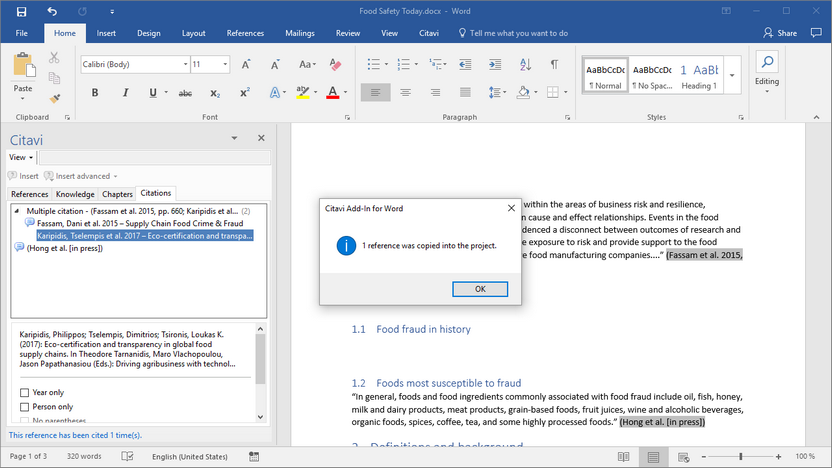Toggle Underline formatting
The image size is (832, 468).
[x=153, y=93]
